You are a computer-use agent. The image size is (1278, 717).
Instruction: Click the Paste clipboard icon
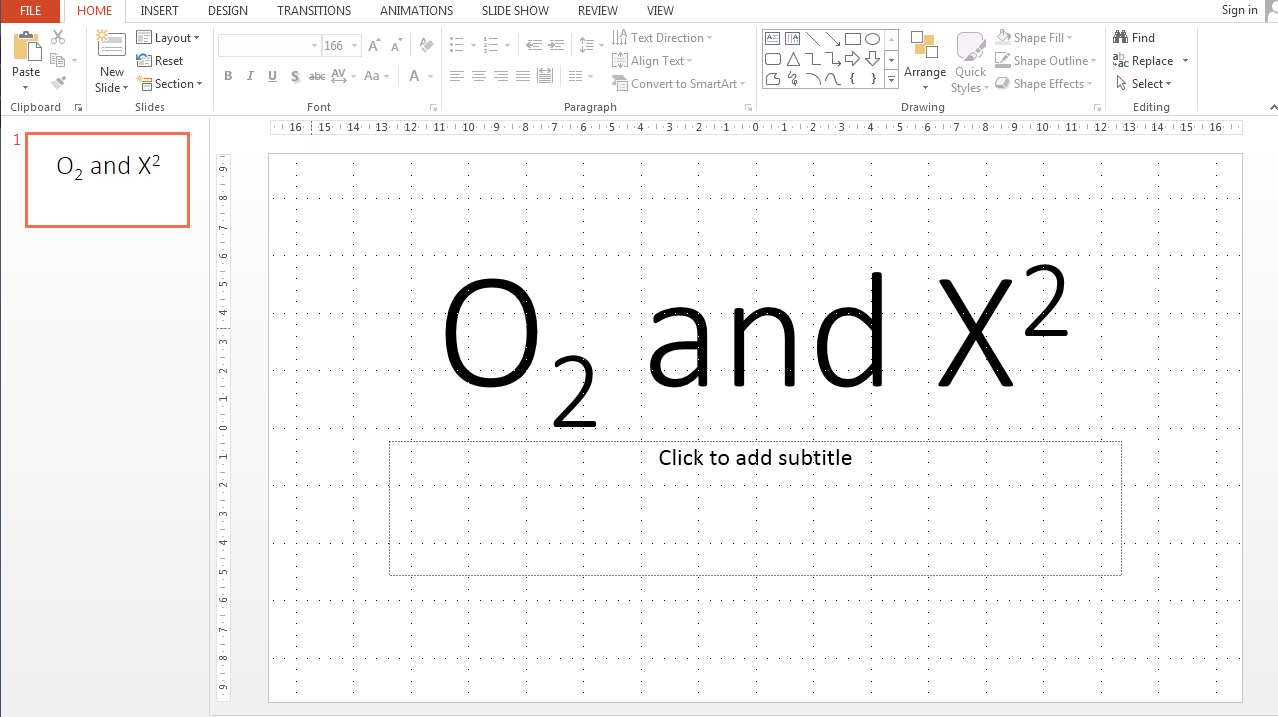pyautogui.click(x=26, y=47)
